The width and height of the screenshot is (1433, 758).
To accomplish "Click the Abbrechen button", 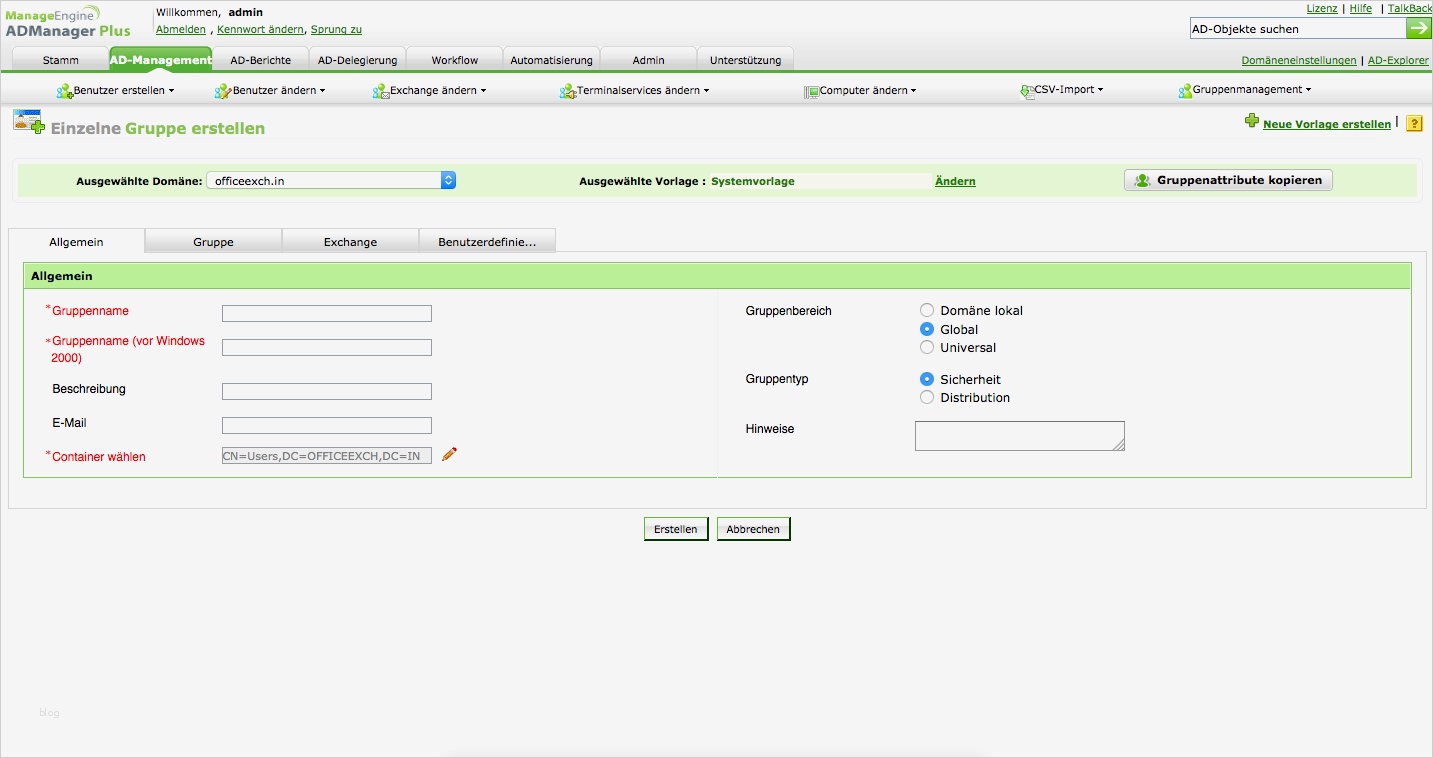I will 754,529.
